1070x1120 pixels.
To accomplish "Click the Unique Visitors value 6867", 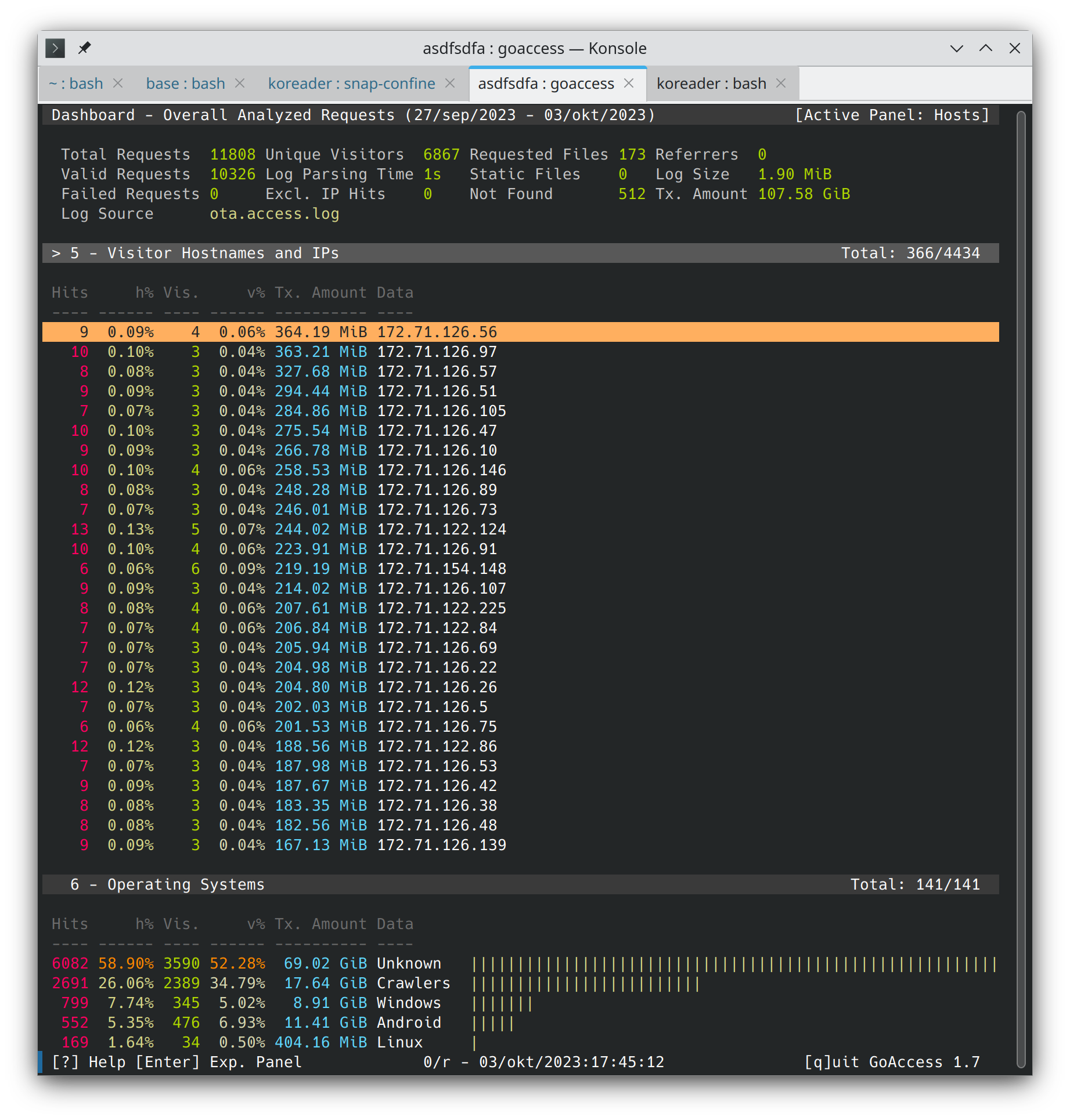I will [441, 154].
